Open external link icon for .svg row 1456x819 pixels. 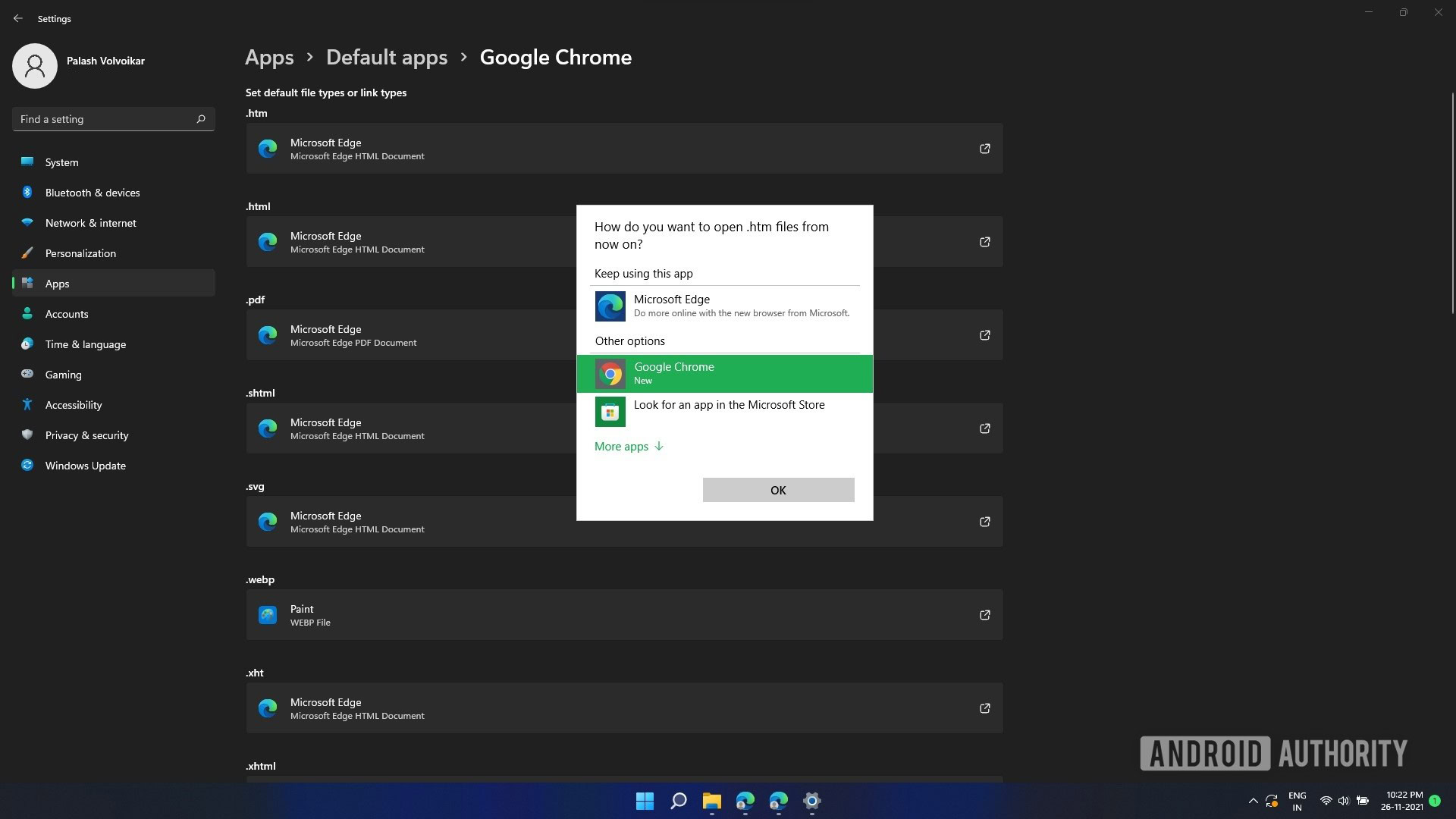[984, 522]
